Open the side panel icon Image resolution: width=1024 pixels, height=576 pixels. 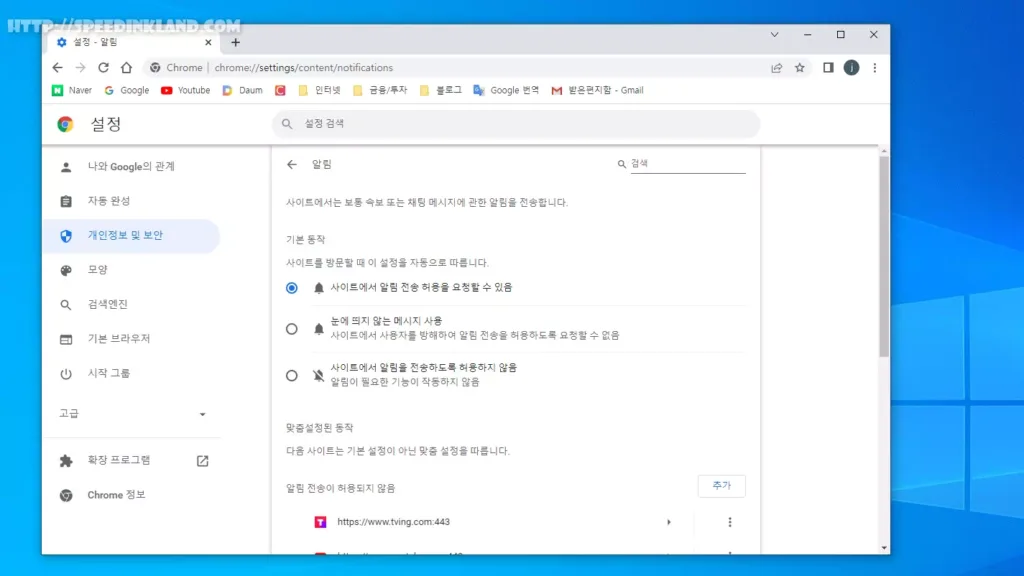[828, 67]
